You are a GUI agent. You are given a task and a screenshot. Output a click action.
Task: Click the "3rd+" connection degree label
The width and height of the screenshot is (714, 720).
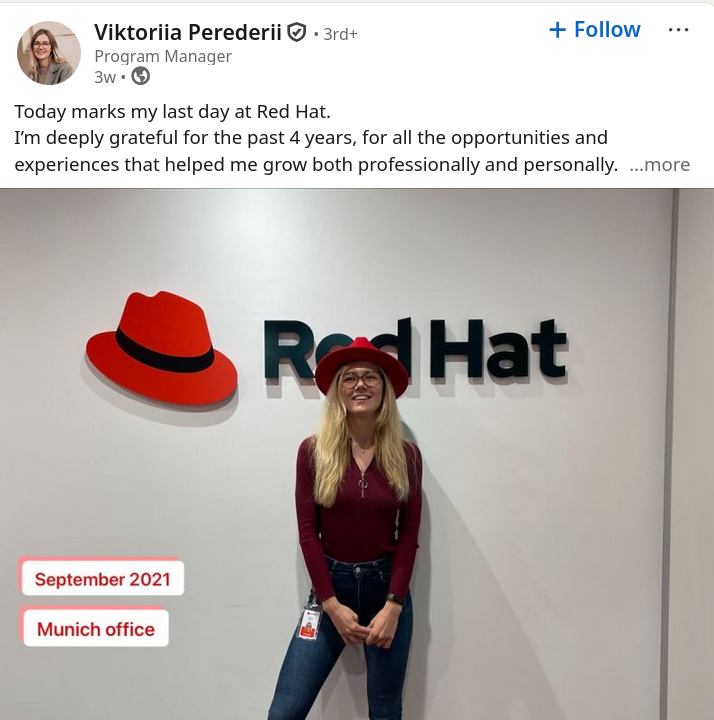(x=340, y=34)
